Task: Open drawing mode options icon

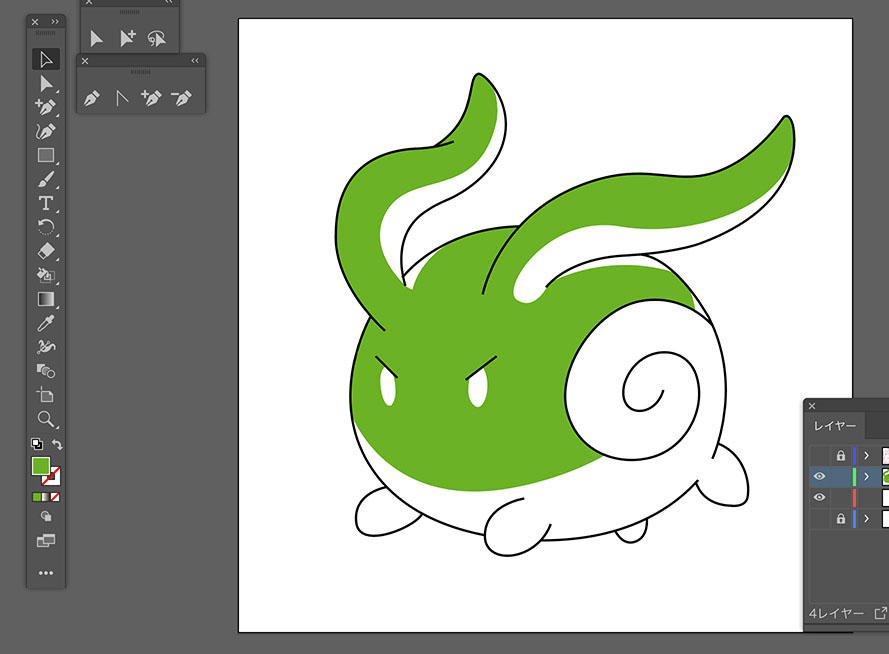Action: [46, 516]
